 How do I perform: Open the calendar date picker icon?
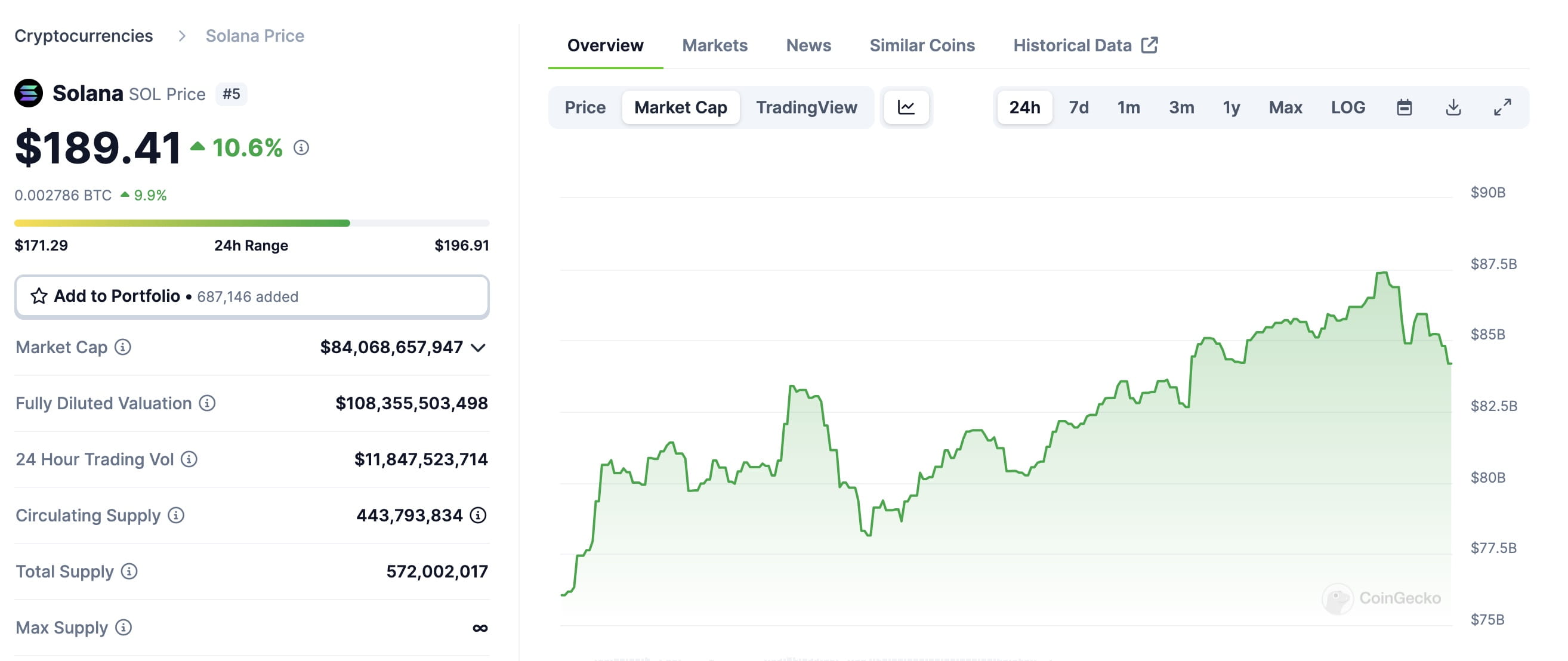tap(1406, 107)
